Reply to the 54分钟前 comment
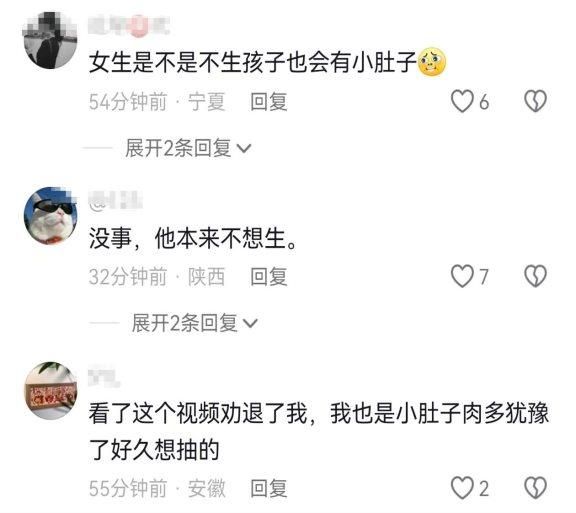This screenshot has width=576, height=513. tap(269, 102)
